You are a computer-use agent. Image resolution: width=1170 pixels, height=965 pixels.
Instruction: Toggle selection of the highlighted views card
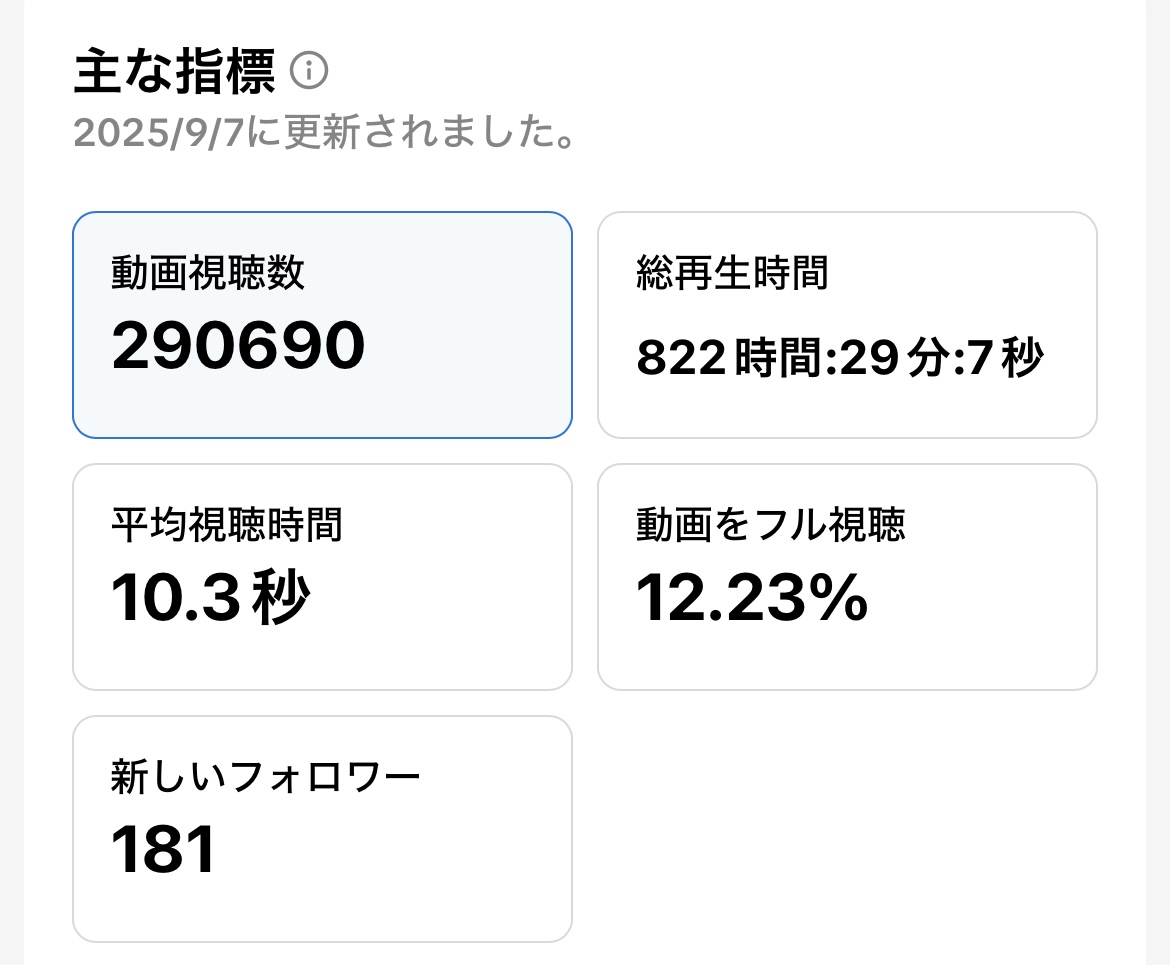tap(322, 324)
